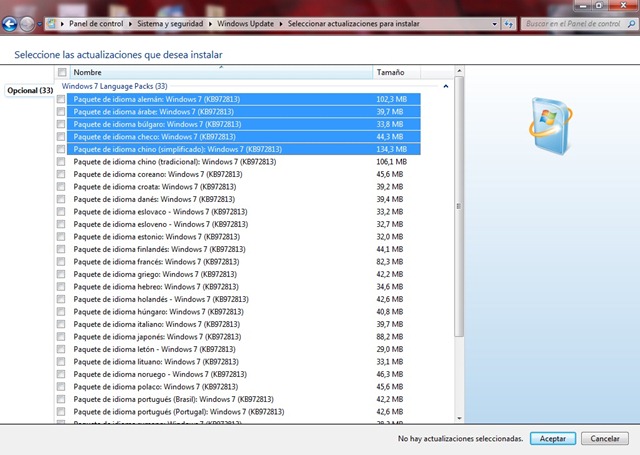
Task: Confirm selection with 'Aceptar' button
Action: [553, 439]
